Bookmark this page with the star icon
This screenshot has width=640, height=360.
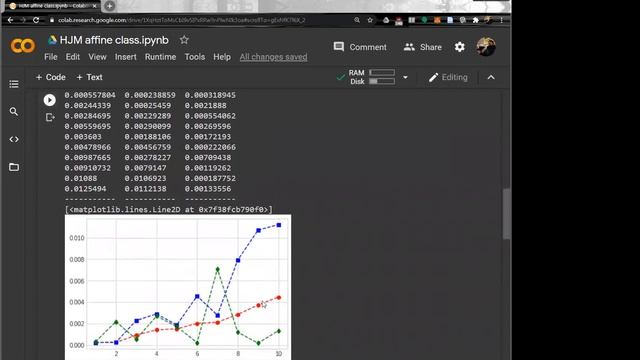(370, 20)
